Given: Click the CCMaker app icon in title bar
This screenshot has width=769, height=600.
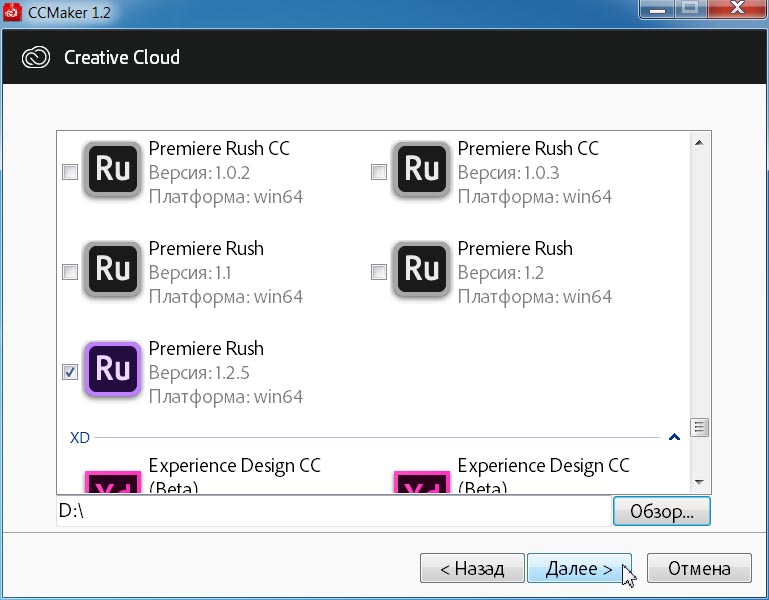Looking at the screenshot, I should [x=12, y=12].
